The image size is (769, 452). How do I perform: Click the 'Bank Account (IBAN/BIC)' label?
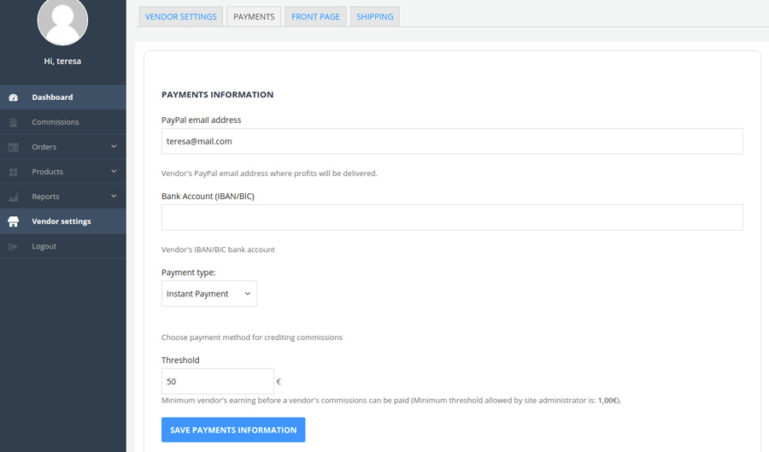(x=207, y=196)
